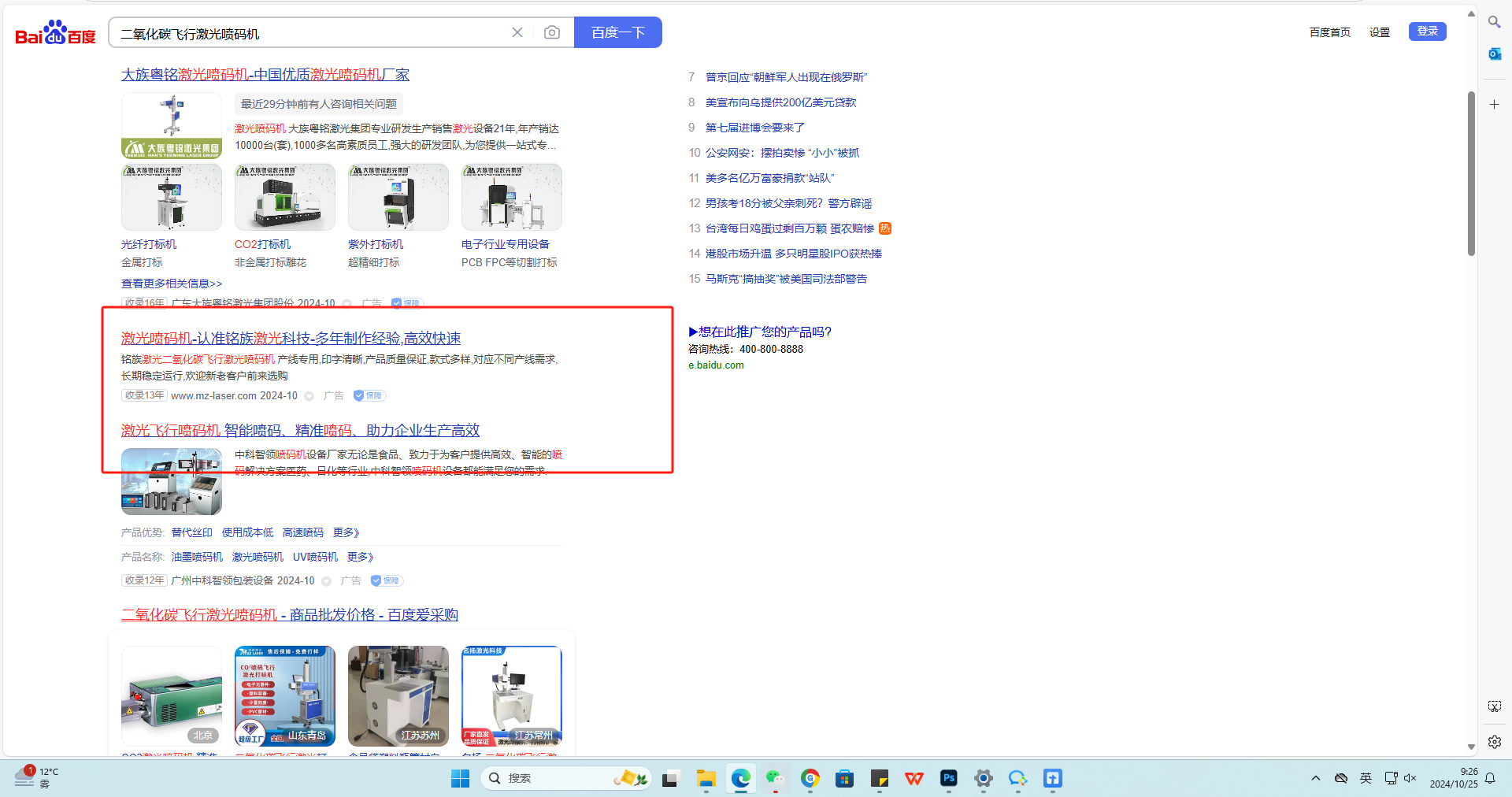1512x797 pixels.
Task: Open the 江苏苏州 product thumbnail
Action: [x=398, y=696]
